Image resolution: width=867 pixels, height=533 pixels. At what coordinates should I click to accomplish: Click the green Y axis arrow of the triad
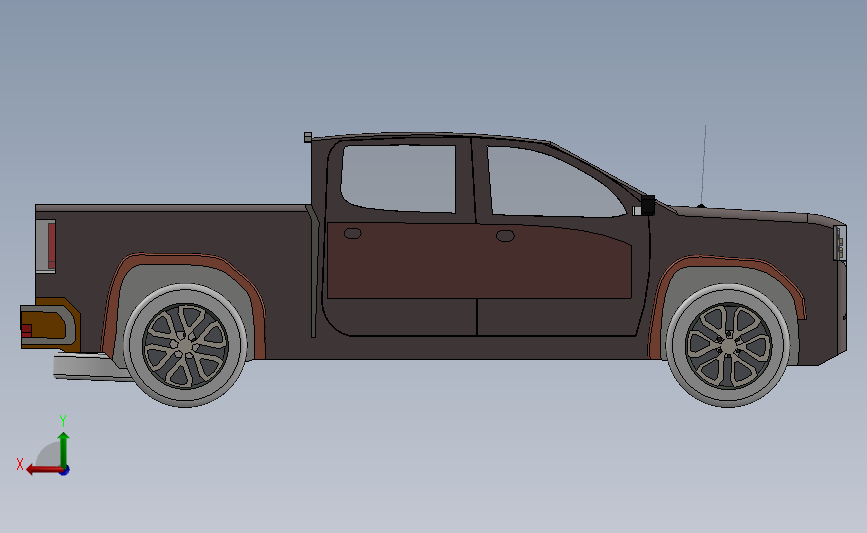pyautogui.click(x=63, y=449)
